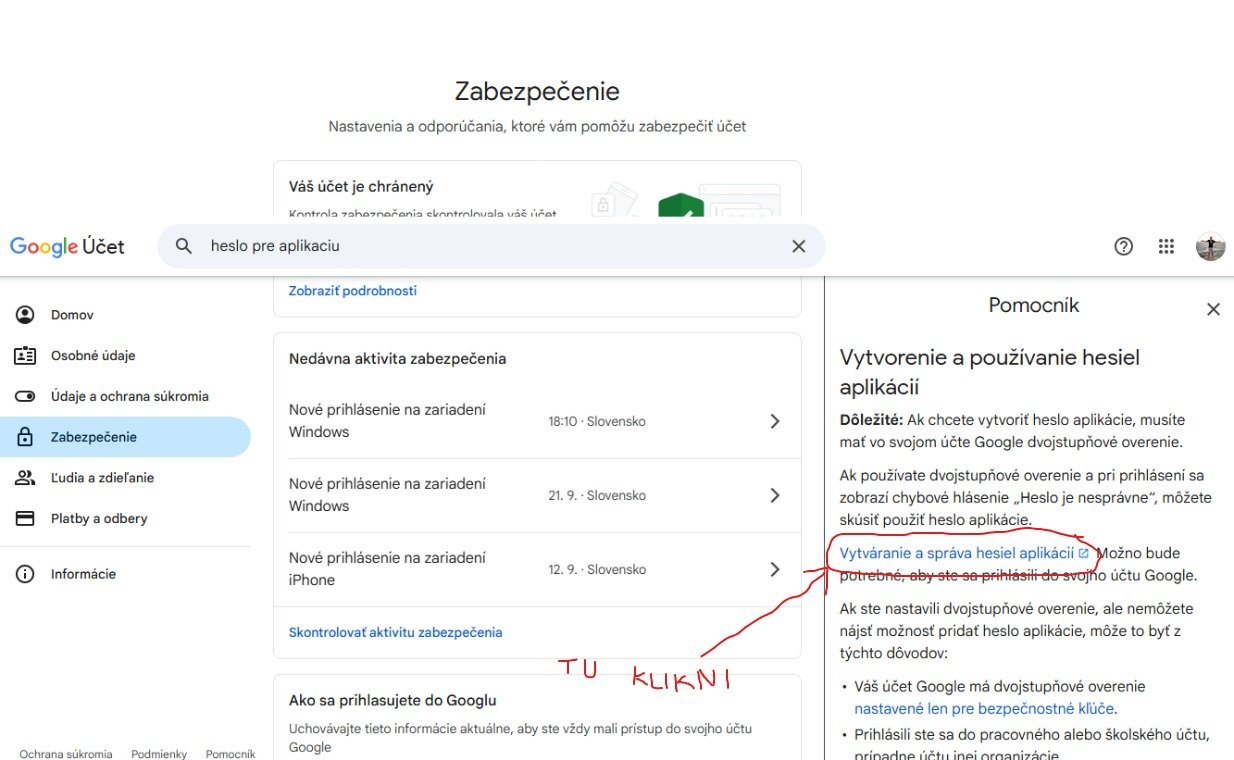Click Ochrana súkromia footer link
This screenshot has width=1234, height=760.
coord(66,754)
